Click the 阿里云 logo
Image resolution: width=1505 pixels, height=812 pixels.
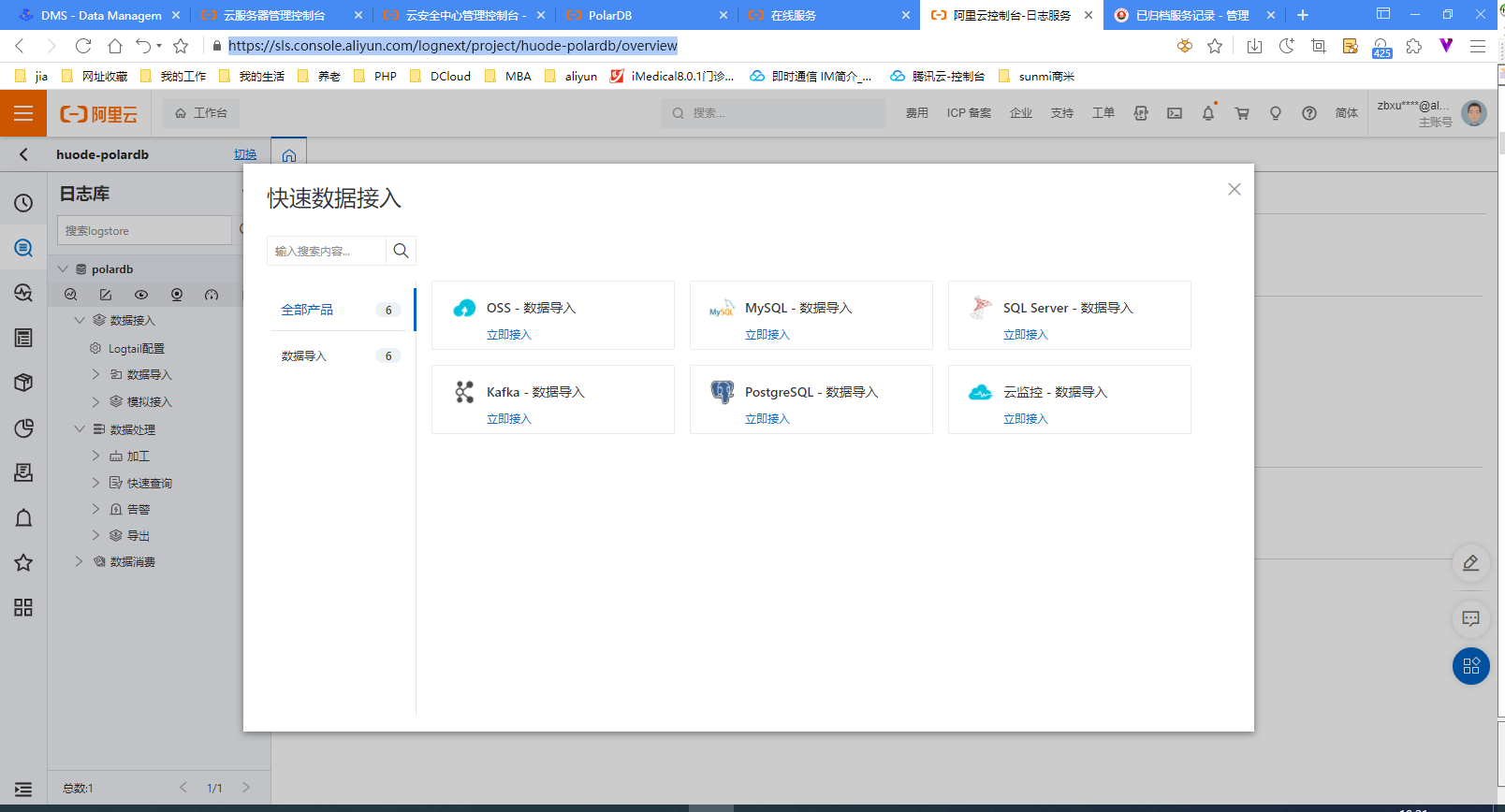click(x=98, y=114)
